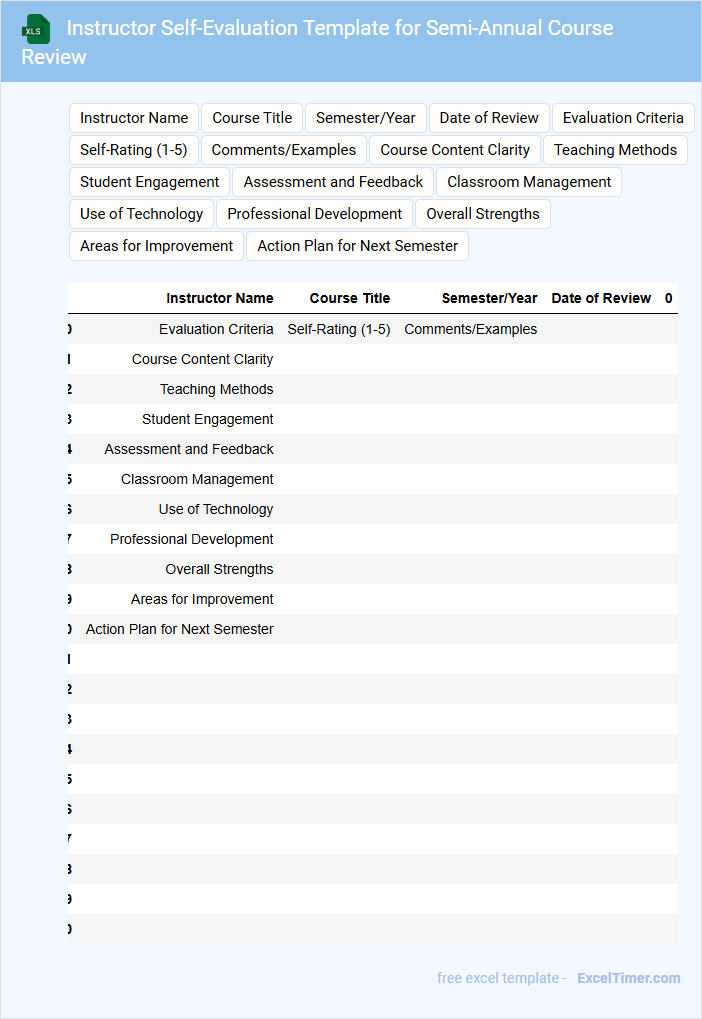Image resolution: width=702 pixels, height=1019 pixels.
Task: Click the Action Plan for Next Semester tag
Action: click(x=358, y=246)
